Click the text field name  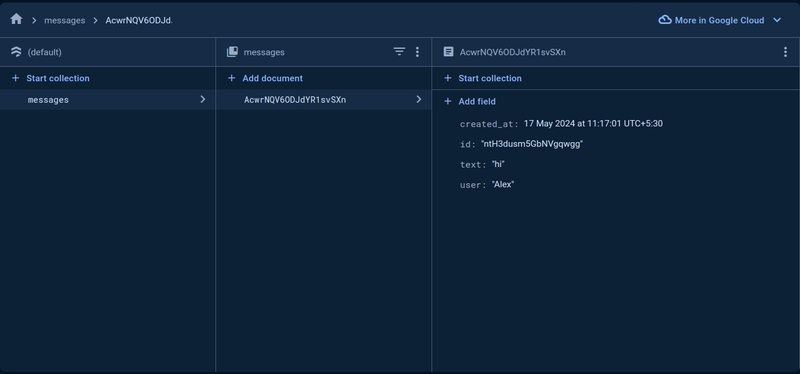pyautogui.click(x=472, y=165)
